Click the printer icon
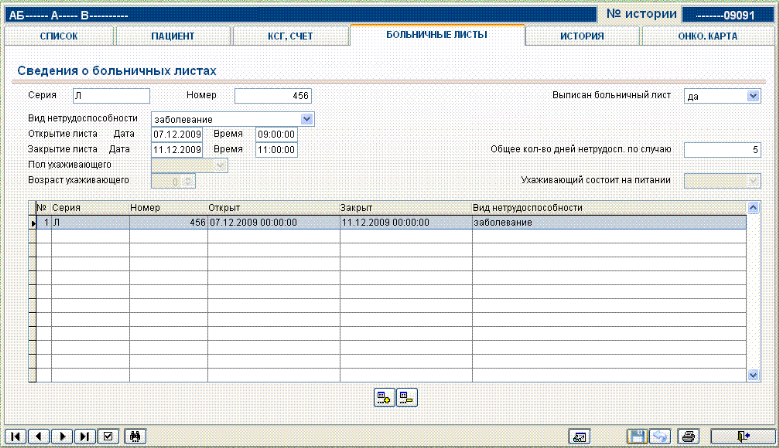The image size is (779, 448). point(687,436)
